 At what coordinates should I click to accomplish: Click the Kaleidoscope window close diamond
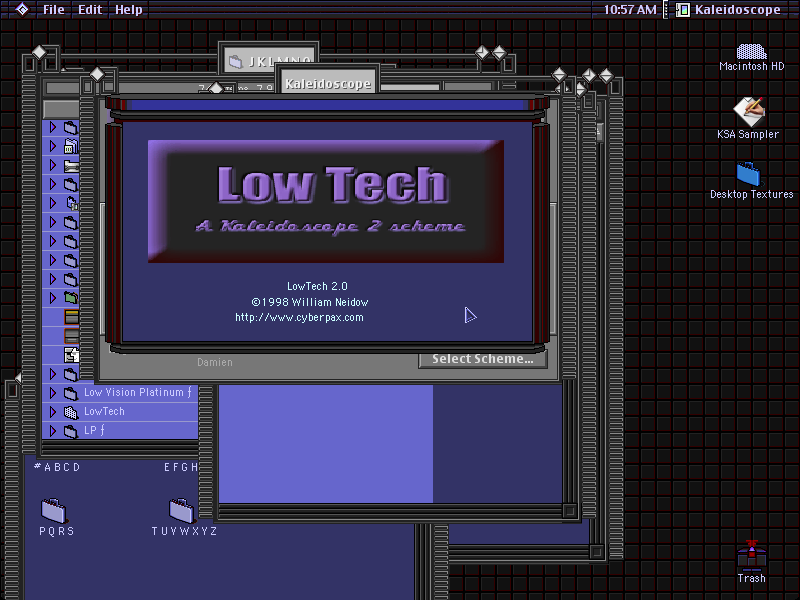point(97,74)
